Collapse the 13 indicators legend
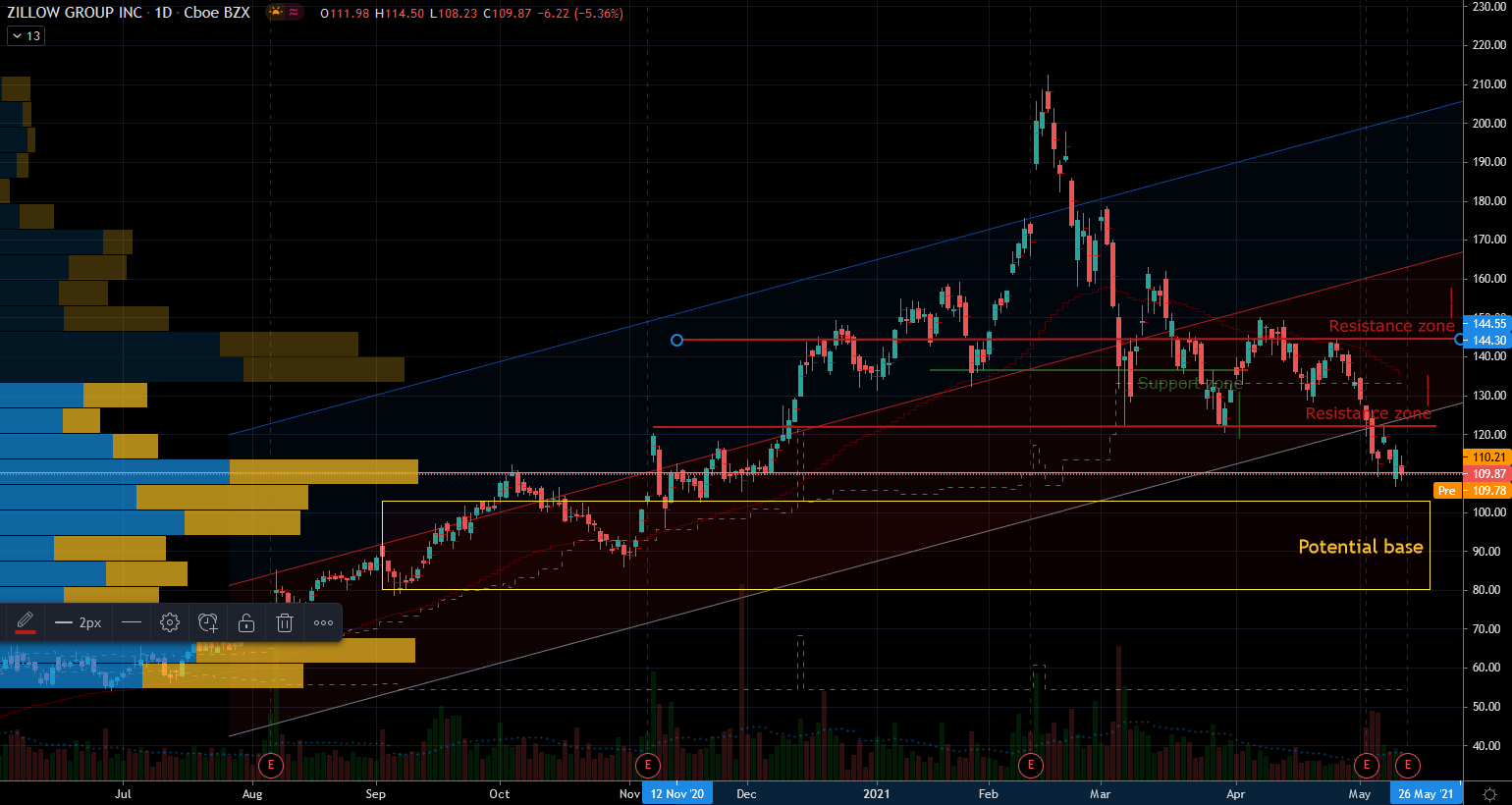This screenshot has height=805, width=1512. coord(26,35)
